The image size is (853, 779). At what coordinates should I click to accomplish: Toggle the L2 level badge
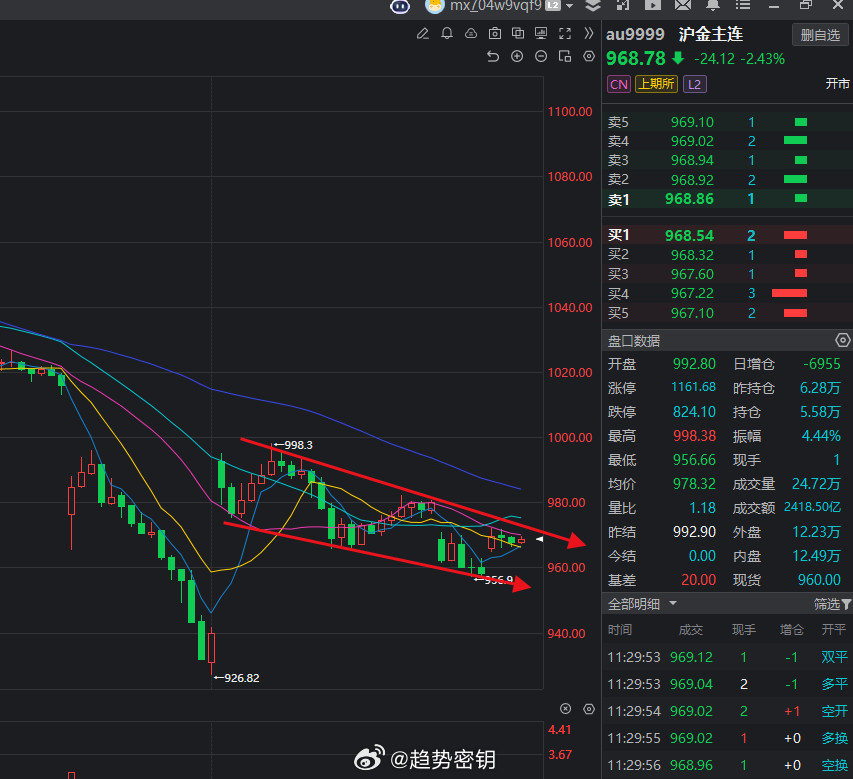click(694, 85)
